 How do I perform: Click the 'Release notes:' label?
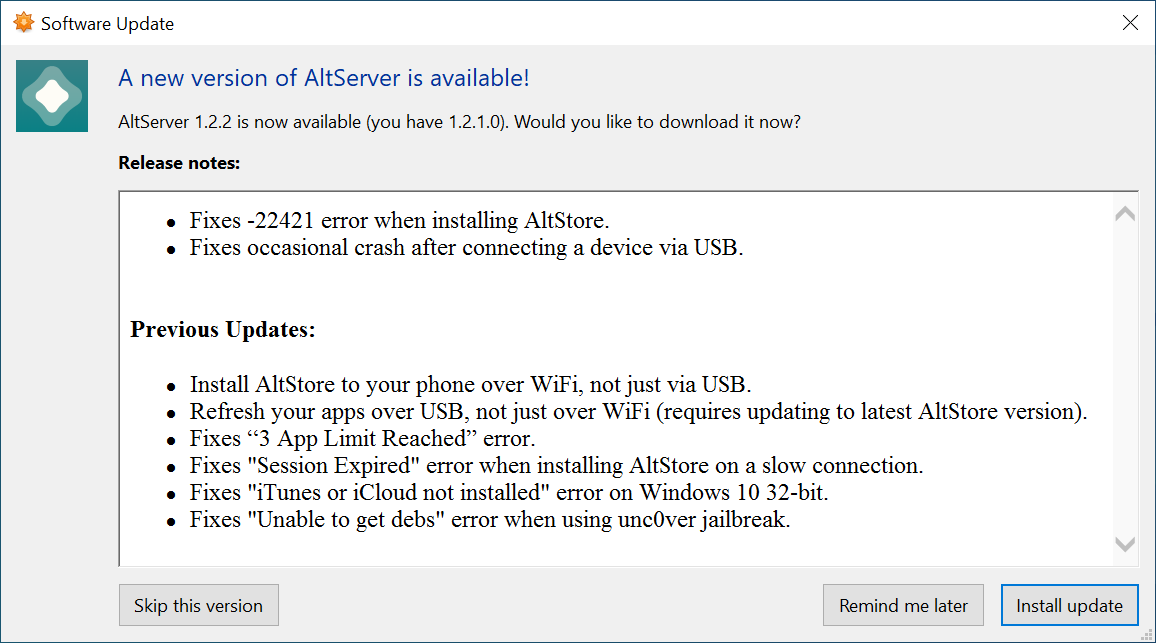click(179, 163)
